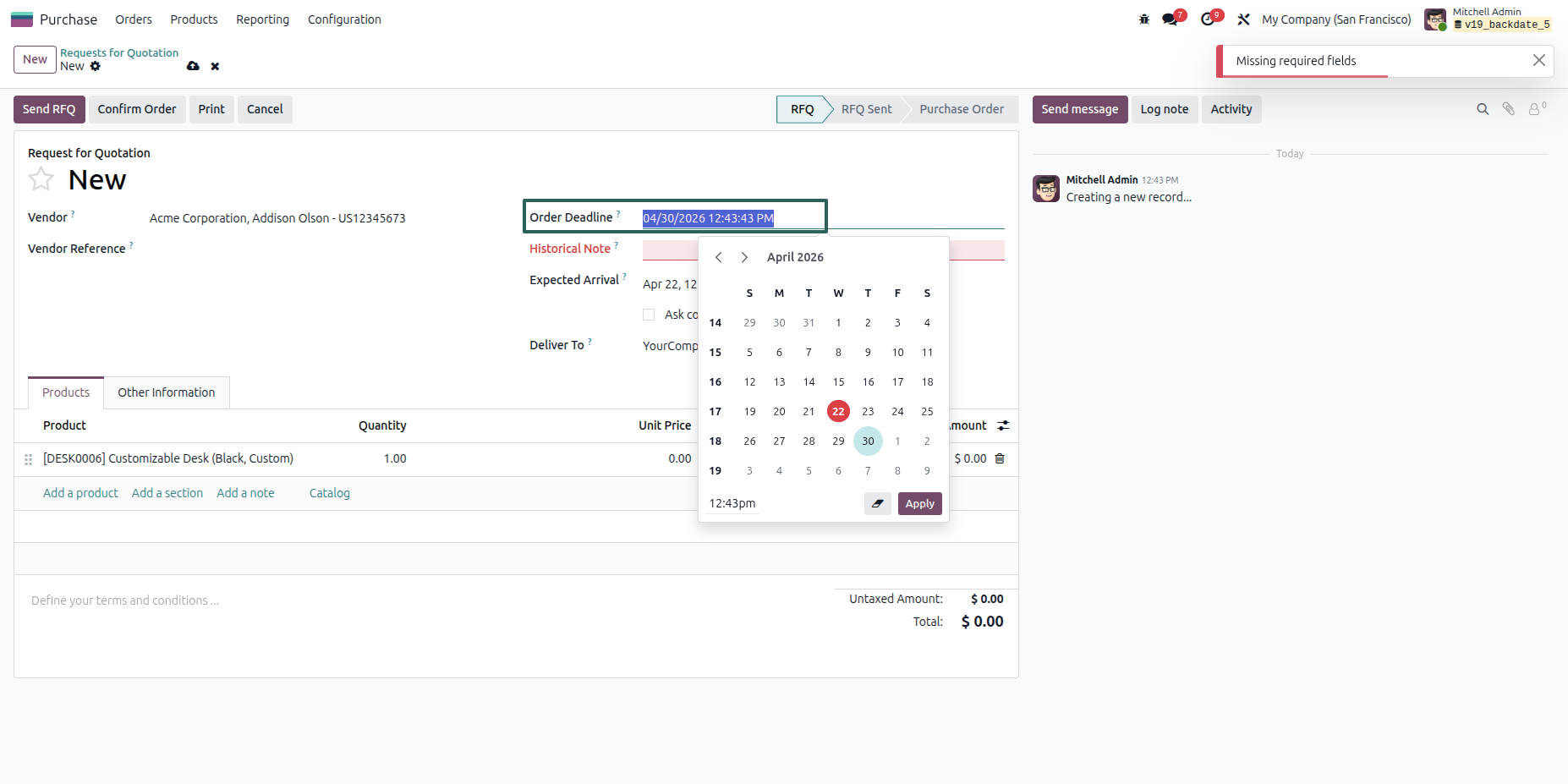Apply the selected date

[920, 503]
